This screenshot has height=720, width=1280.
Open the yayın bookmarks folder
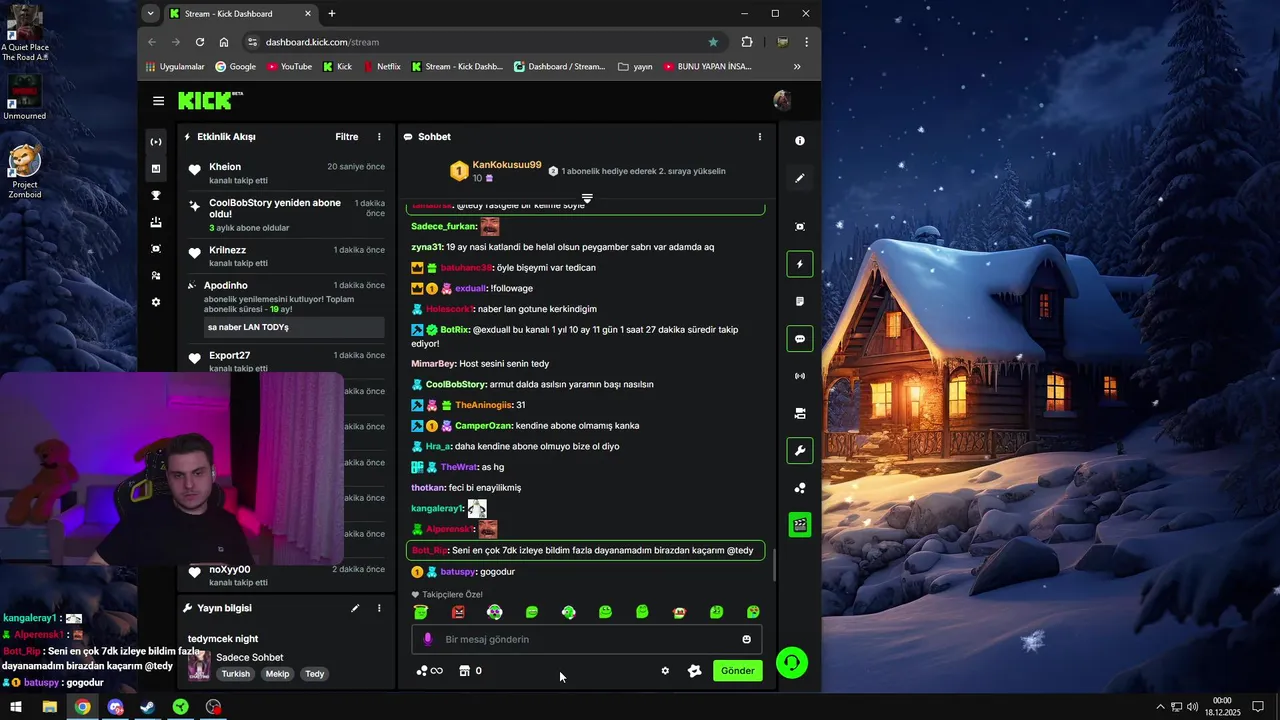(x=636, y=67)
